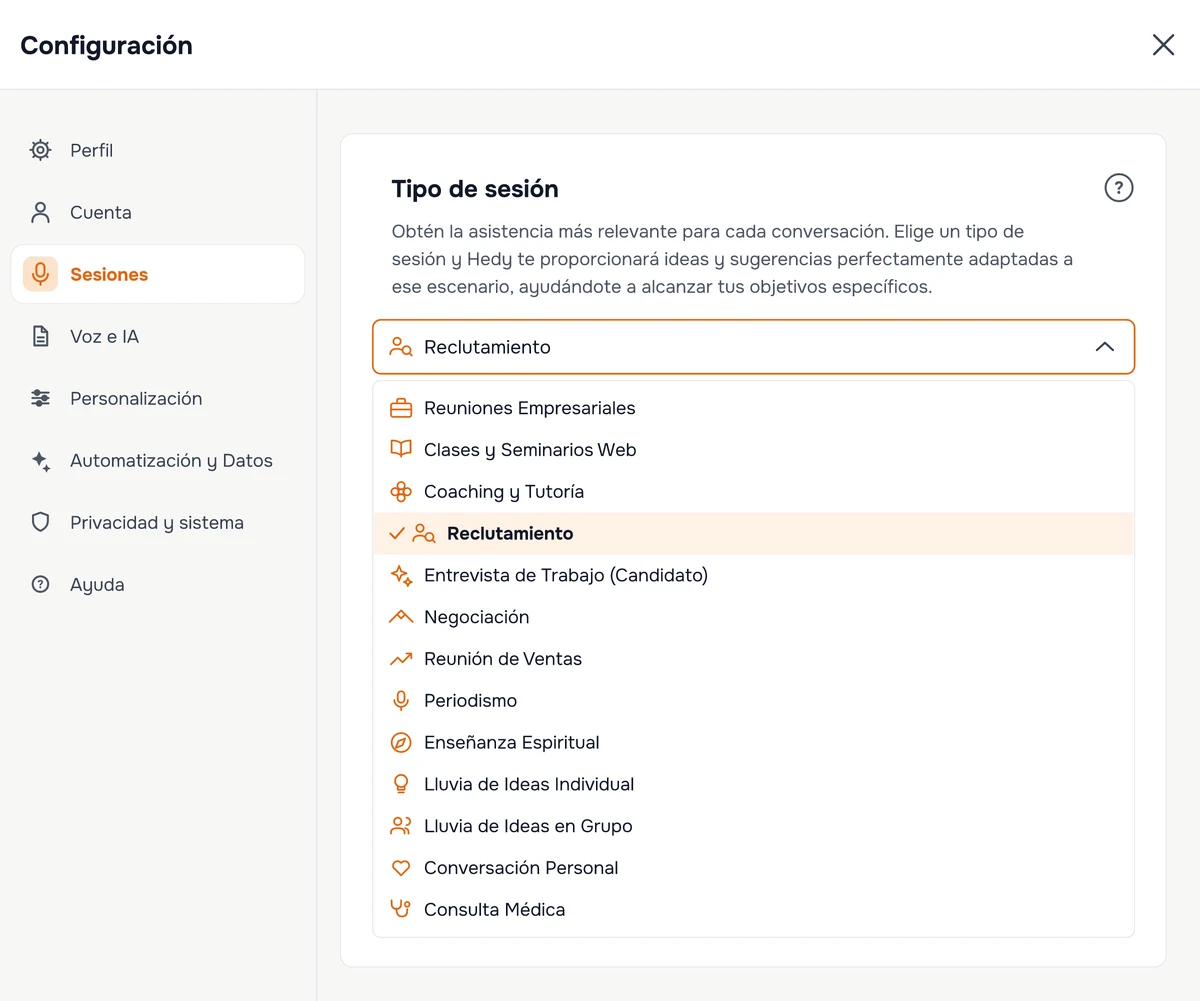Open the Perfil settings section
Viewport: 1200px width, 1001px height.
(158, 151)
